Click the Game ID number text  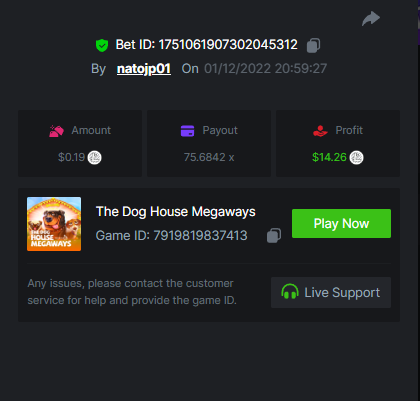(x=200, y=236)
